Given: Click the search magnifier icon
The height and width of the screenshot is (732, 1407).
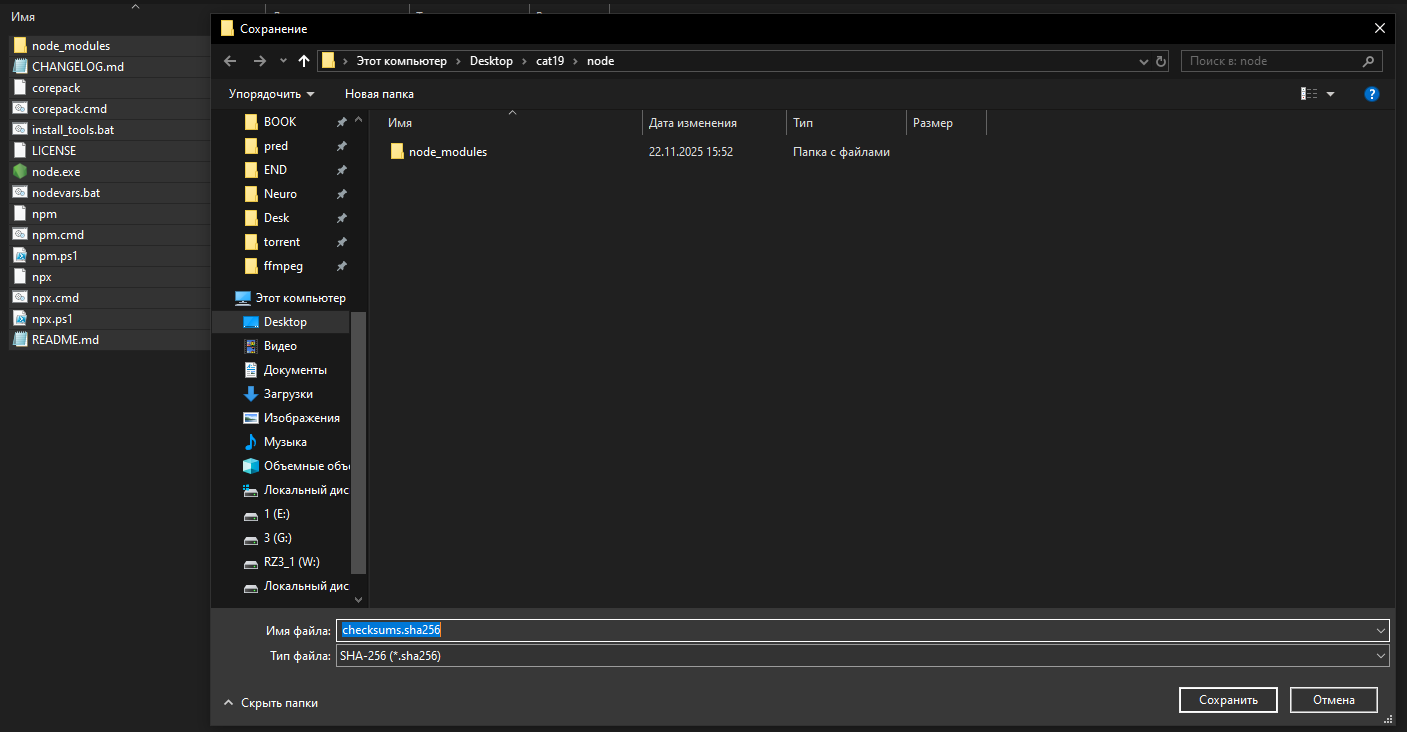Looking at the screenshot, I should [1369, 61].
